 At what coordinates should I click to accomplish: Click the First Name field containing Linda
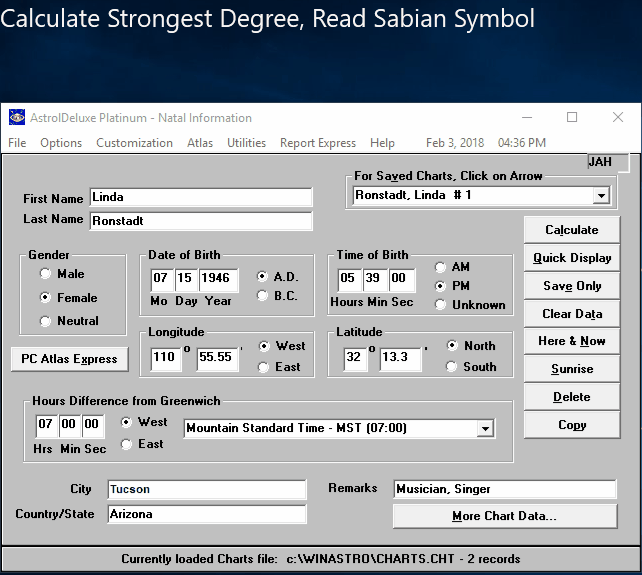(x=201, y=197)
